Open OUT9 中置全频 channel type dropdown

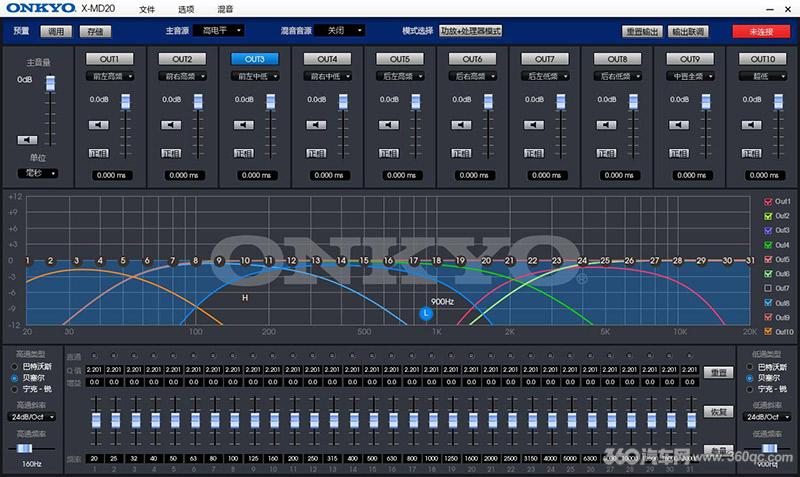(690, 77)
